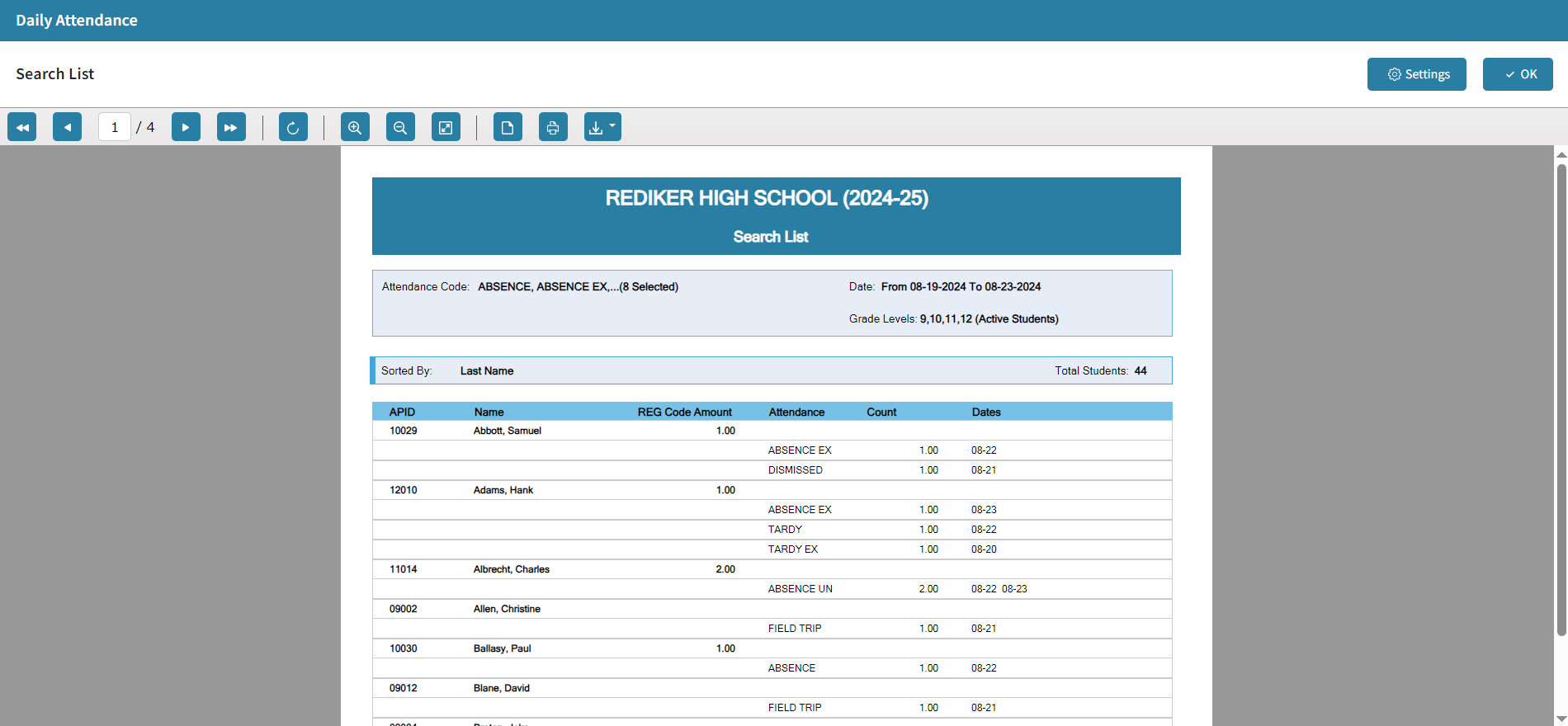Click APID value 09012
This screenshot has width=1568, height=726.
(404, 688)
